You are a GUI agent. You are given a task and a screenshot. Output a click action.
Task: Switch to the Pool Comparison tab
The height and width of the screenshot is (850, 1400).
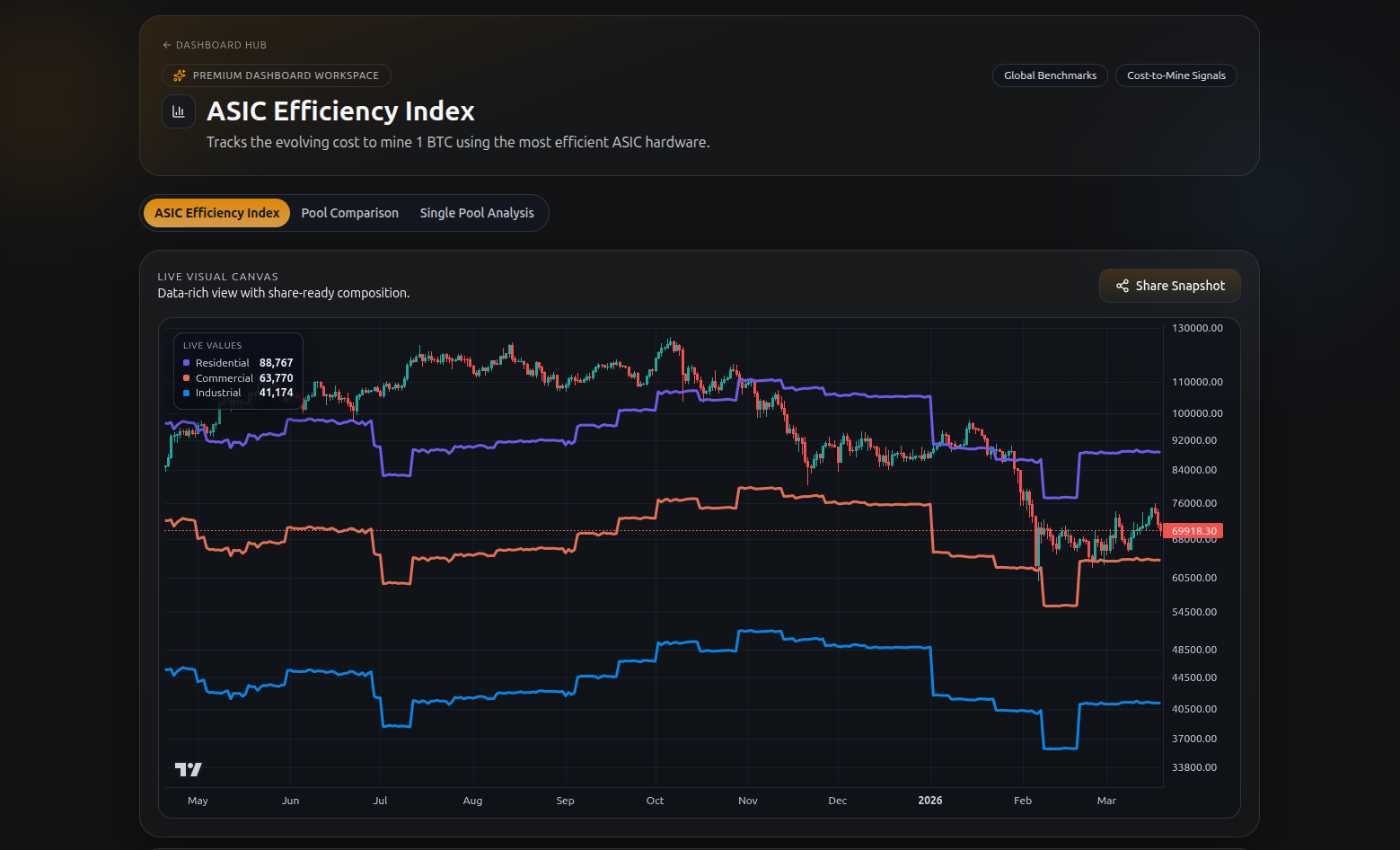(349, 212)
